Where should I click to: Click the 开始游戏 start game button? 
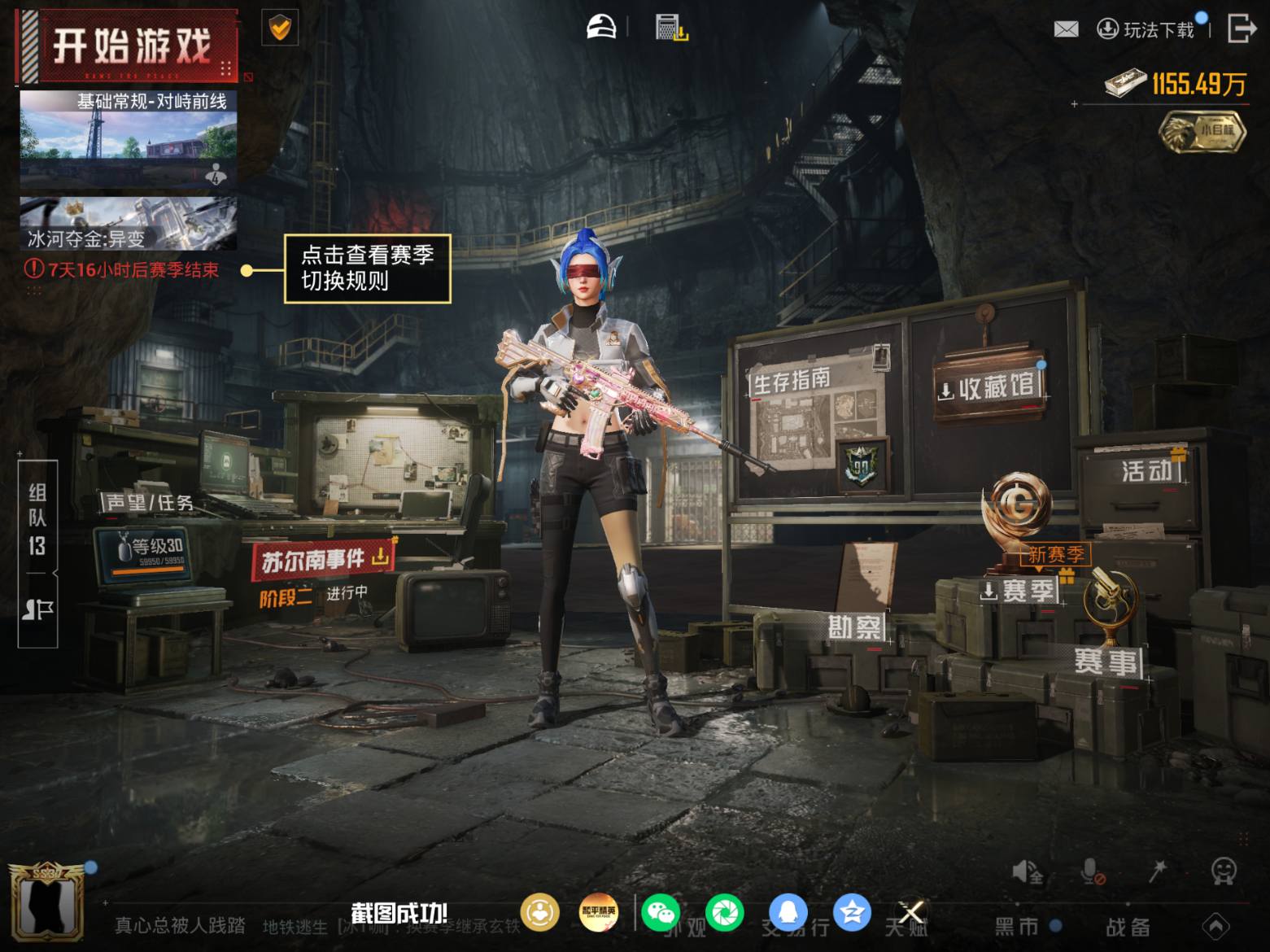[x=128, y=46]
